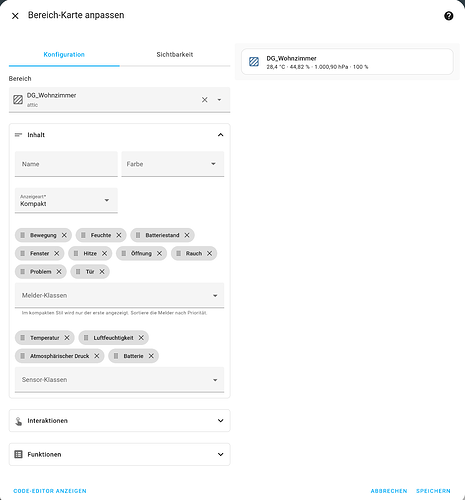Select the Konfiguration tab
This screenshot has width=465, height=500.
pos(64,55)
